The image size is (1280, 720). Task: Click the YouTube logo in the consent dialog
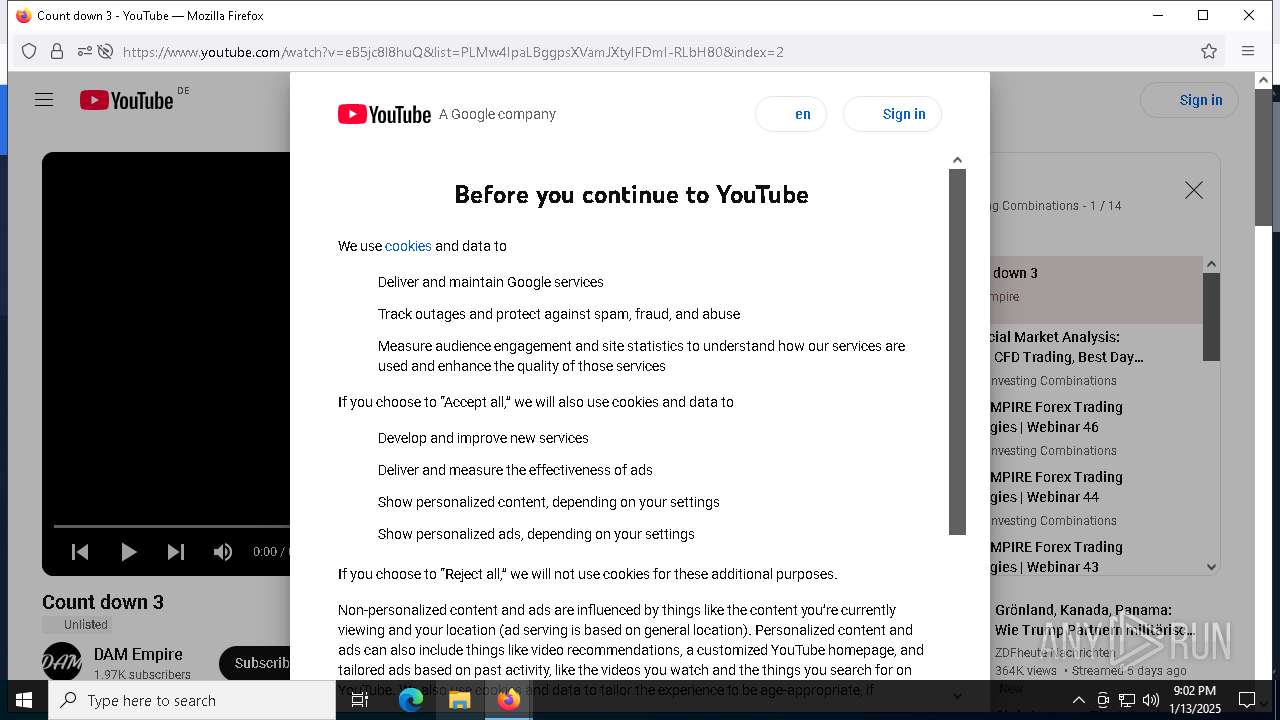[384, 114]
